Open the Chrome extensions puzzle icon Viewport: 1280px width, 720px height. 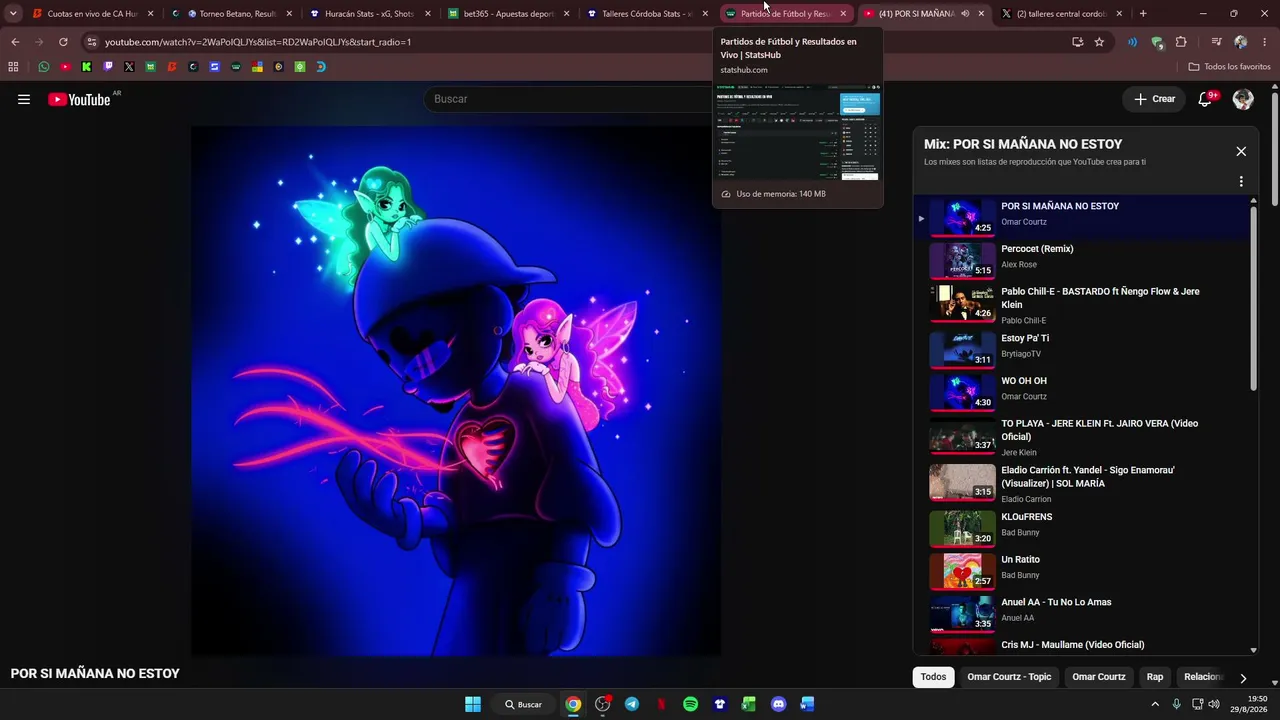pyautogui.click(x=1181, y=42)
